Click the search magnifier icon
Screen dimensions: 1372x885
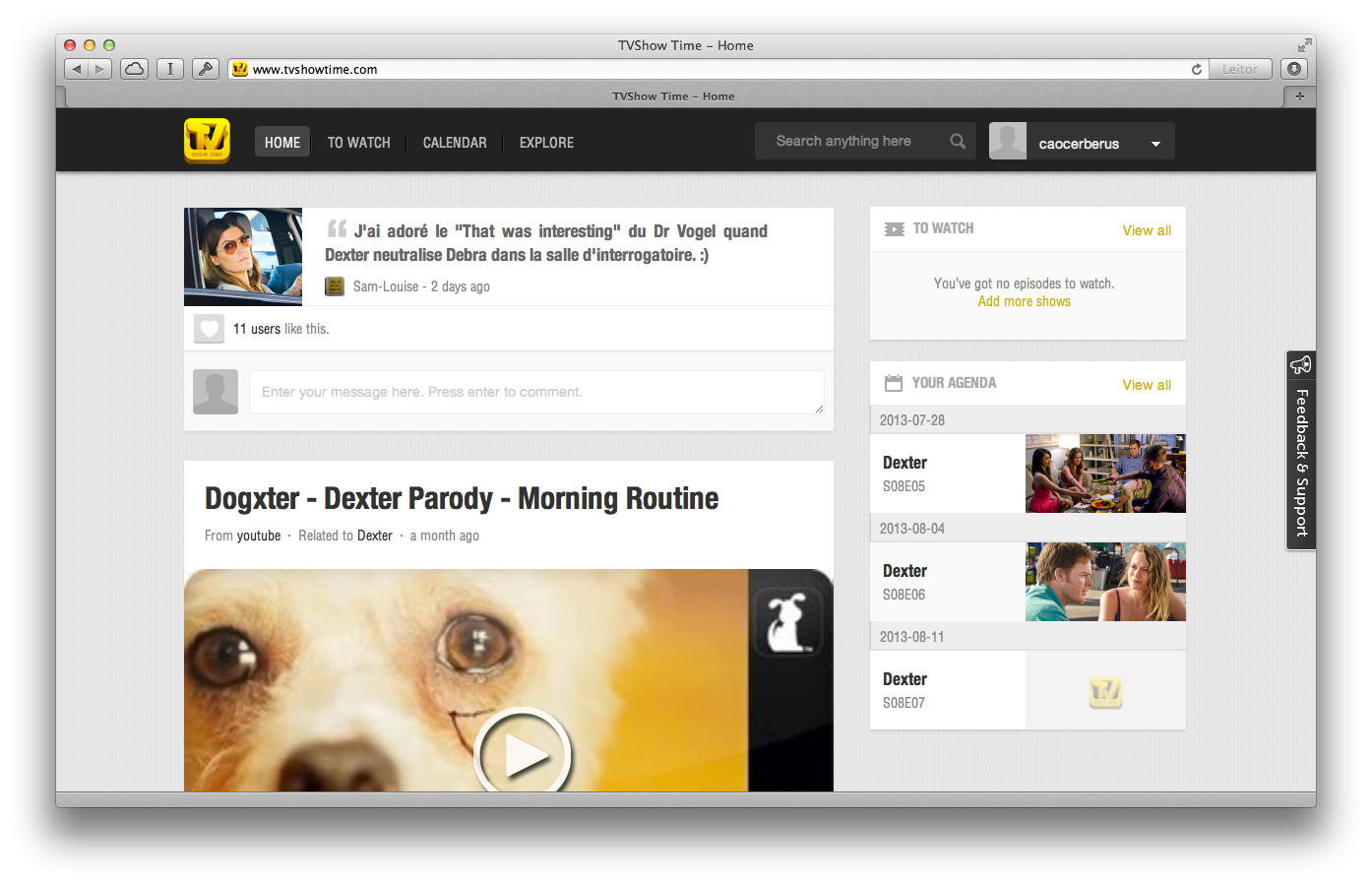point(957,141)
